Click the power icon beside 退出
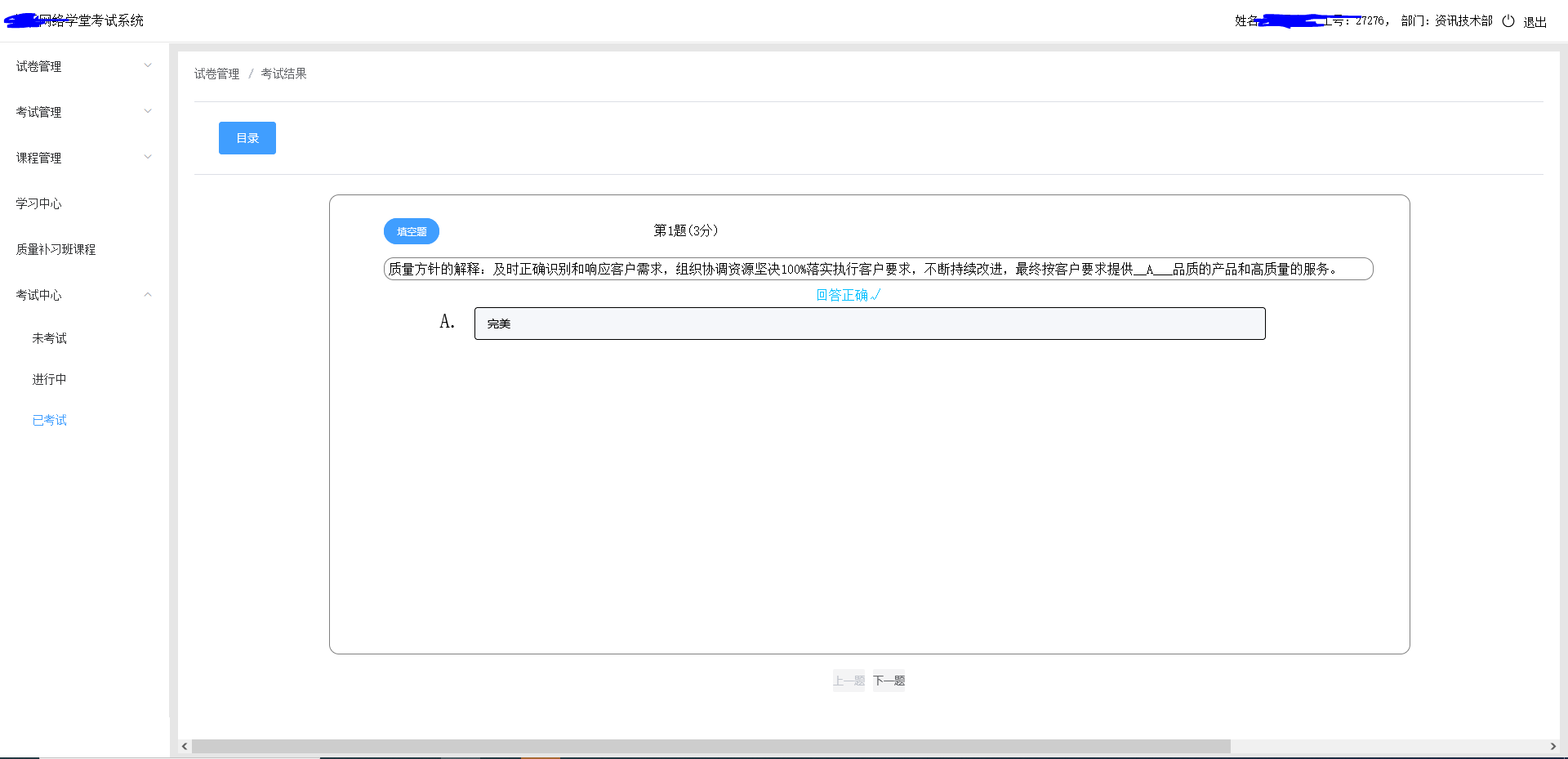Viewport: 1568px width, 759px height. coord(1508,21)
